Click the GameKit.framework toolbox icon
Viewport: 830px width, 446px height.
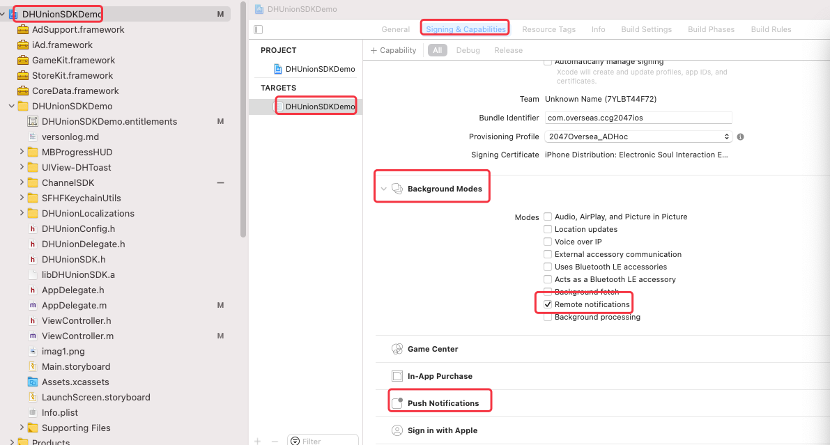pyautogui.click(x=23, y=60)
